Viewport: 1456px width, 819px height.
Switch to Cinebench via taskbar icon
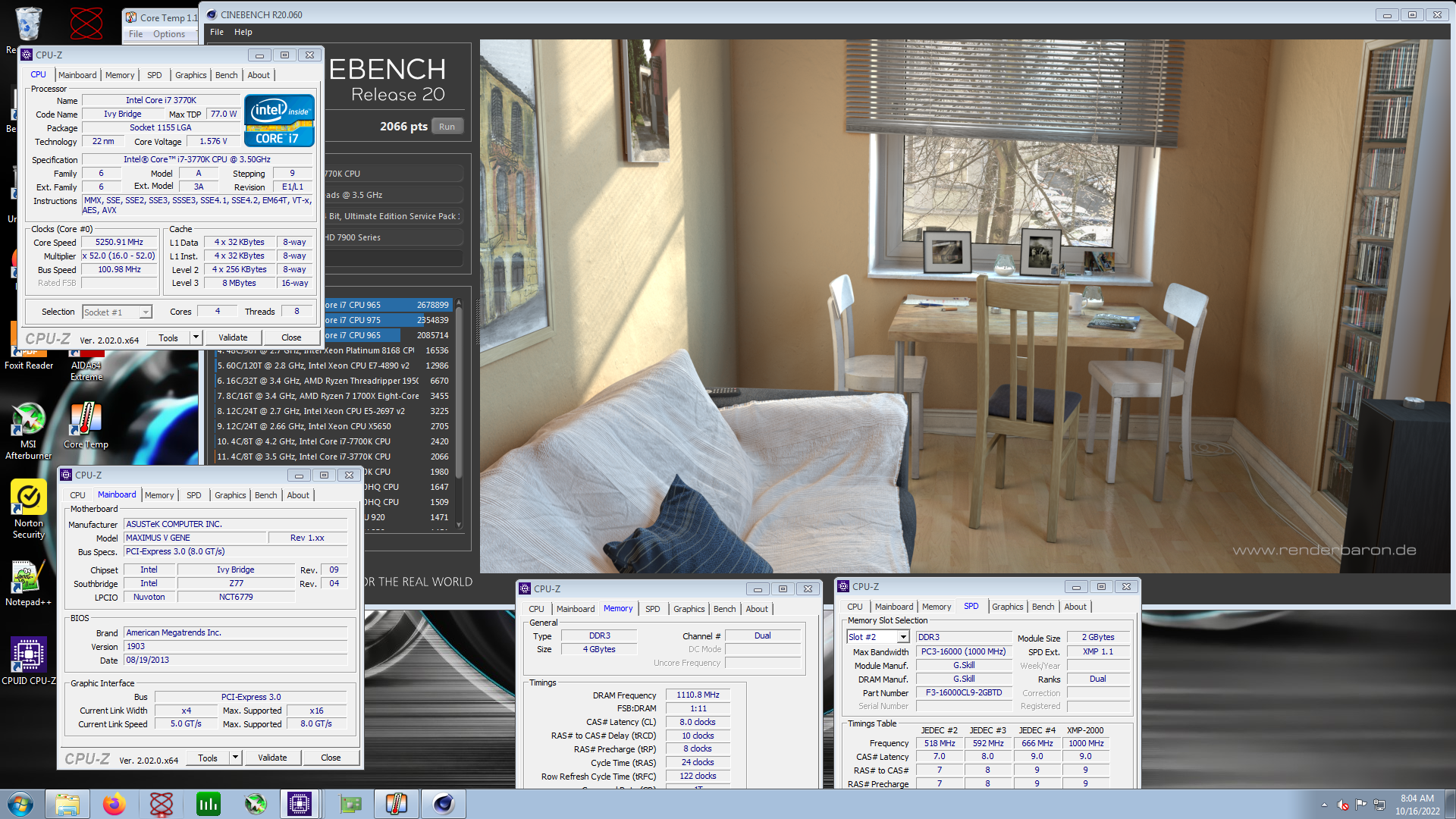click(x=444, y=804)
